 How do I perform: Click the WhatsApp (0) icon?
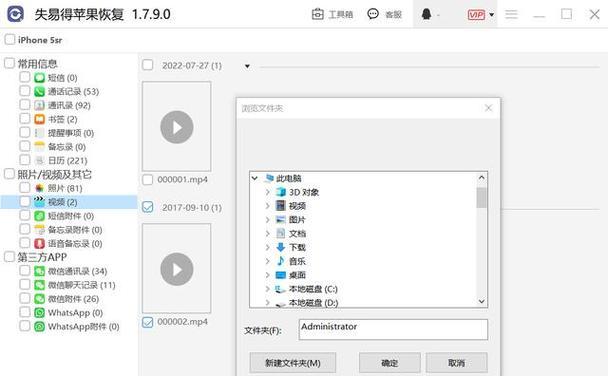click(40, 312)
